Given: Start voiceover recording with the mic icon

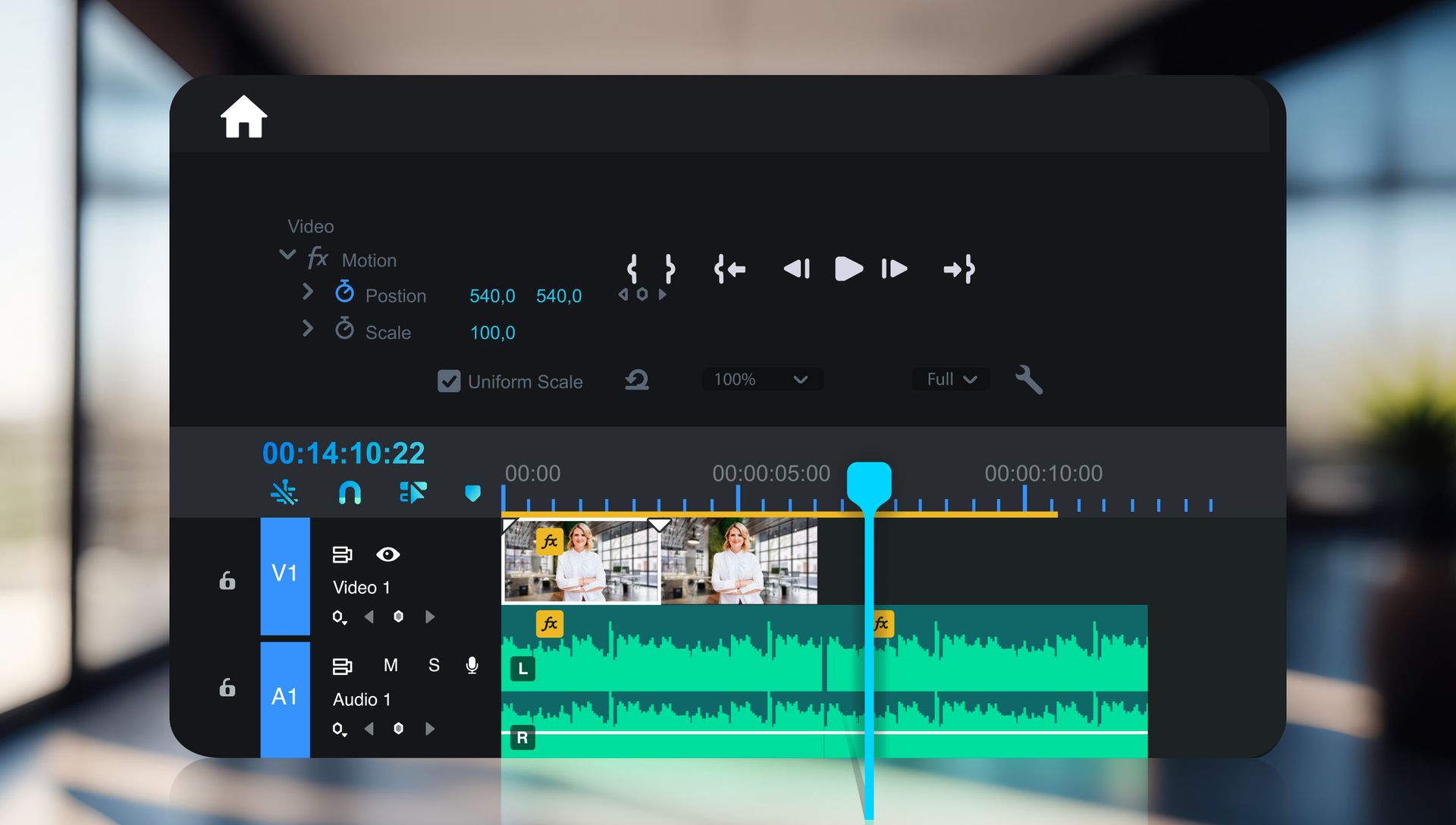Looking at the screenshot, I should click(472, 665).
